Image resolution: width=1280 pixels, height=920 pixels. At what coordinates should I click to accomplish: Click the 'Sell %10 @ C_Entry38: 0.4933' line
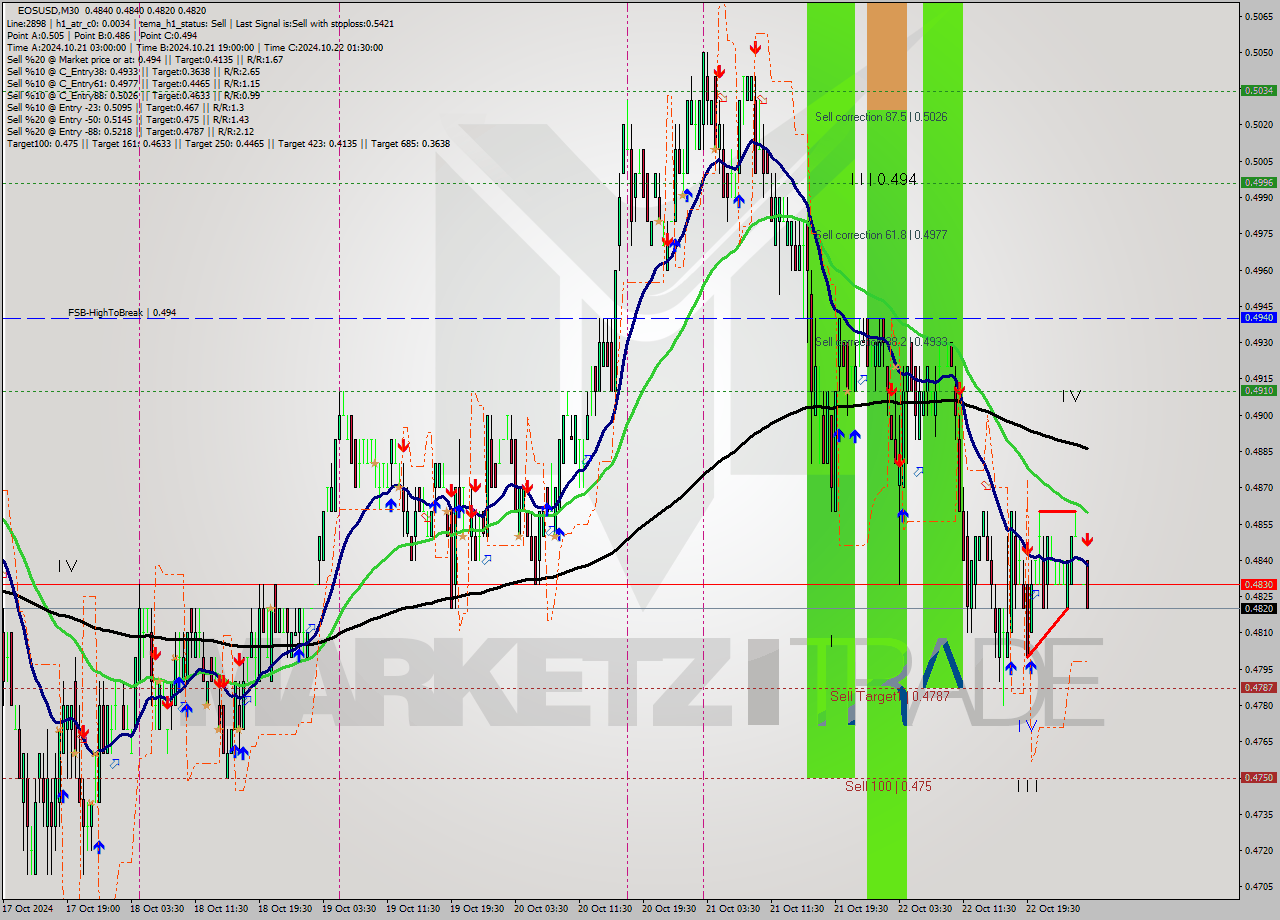coord(133,71)
